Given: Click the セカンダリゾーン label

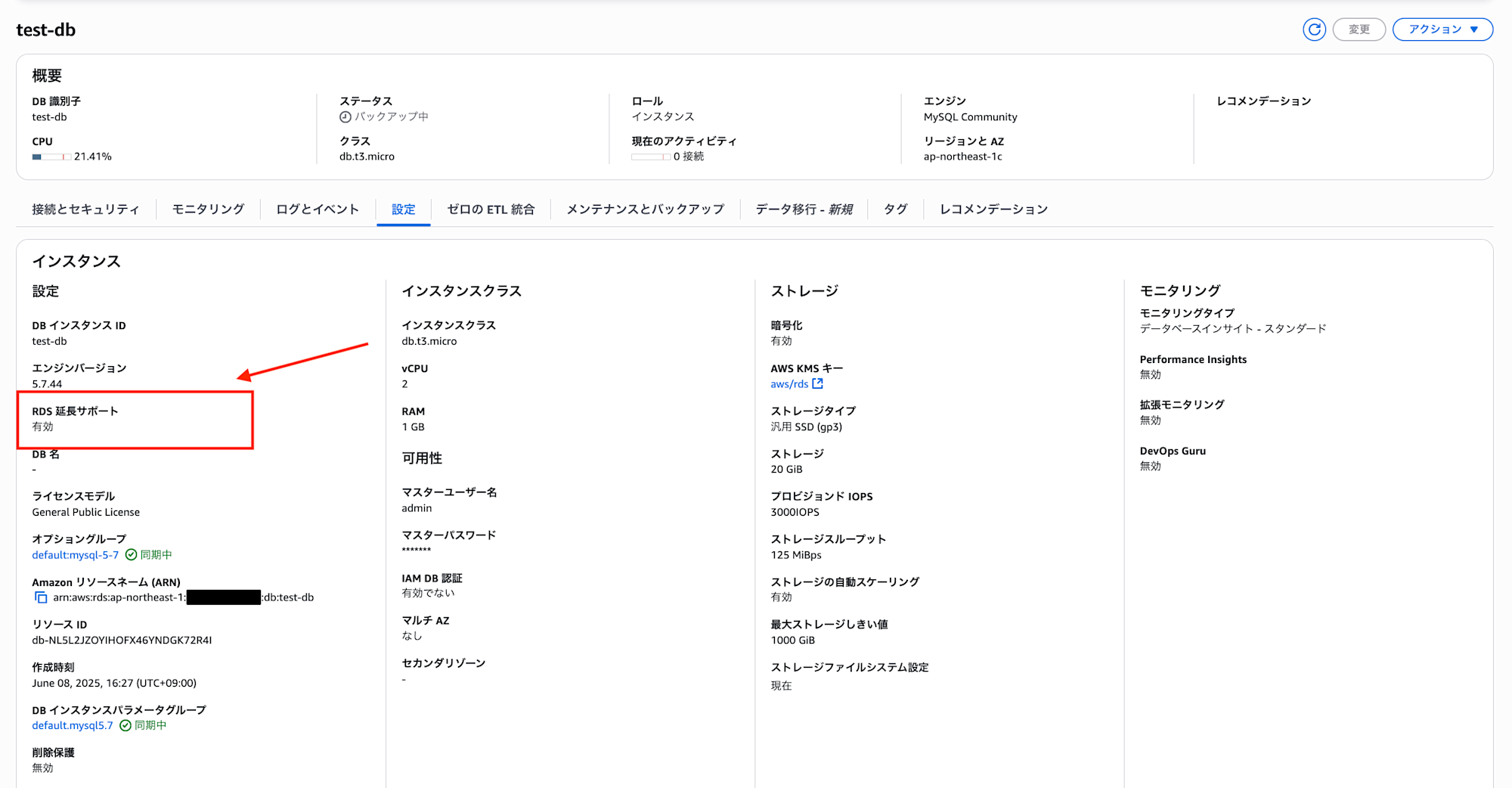Looking at the screenshot, I should coord(443,663).
